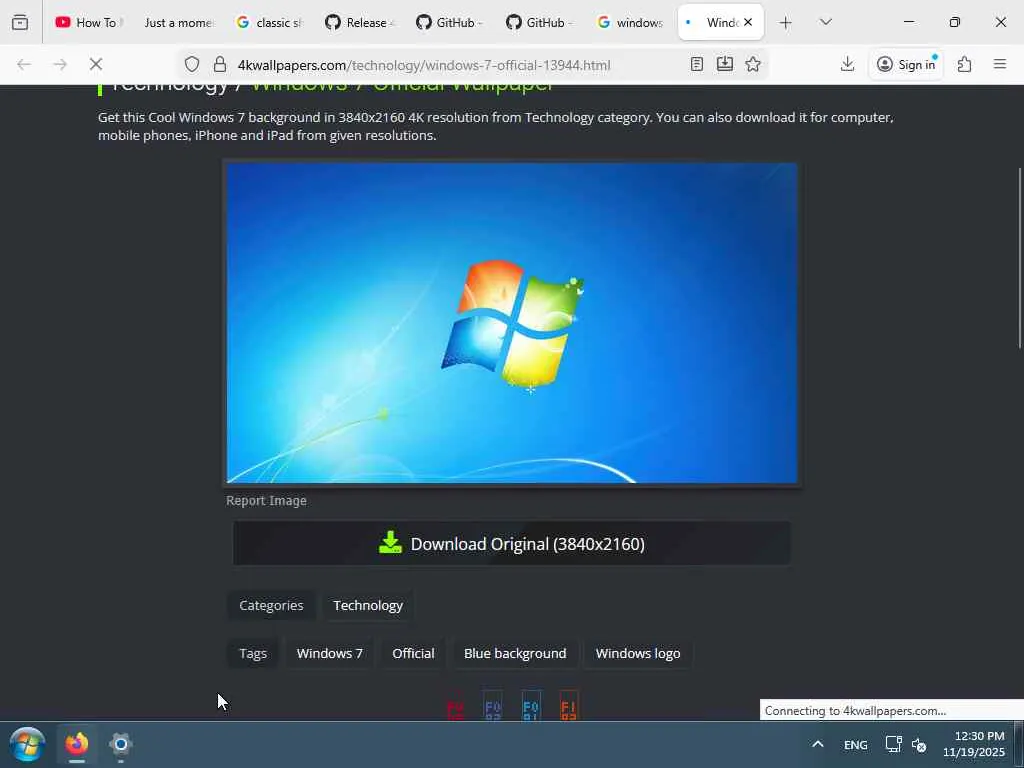This screenshot has height=768, width=1024.
Task: Open the clock showing 12:30 PM
Action: tap(974, 744)
